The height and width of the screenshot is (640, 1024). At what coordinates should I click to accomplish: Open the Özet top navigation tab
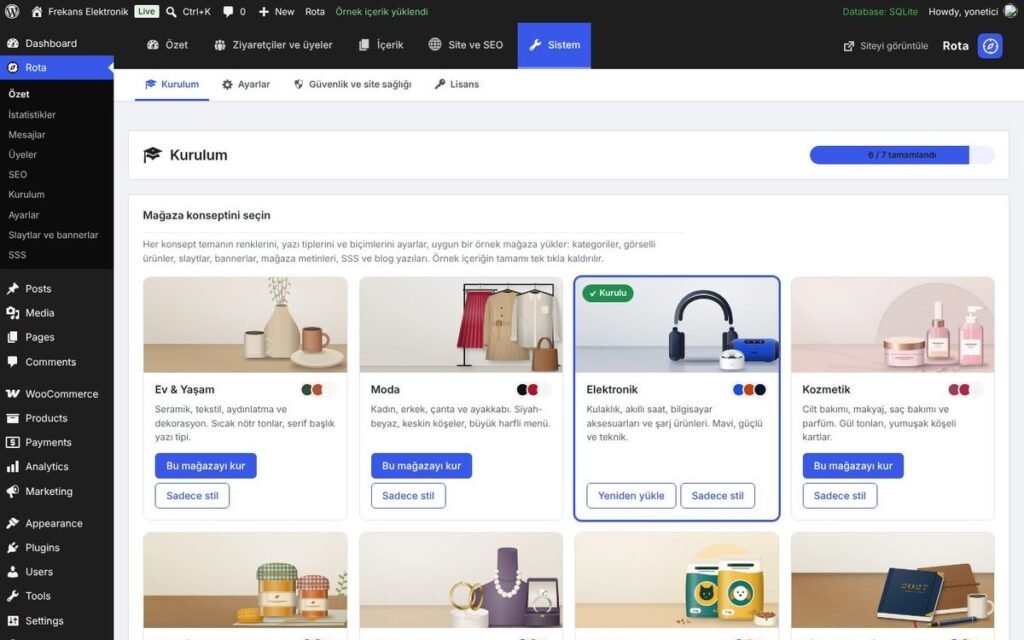pos(167,45)
